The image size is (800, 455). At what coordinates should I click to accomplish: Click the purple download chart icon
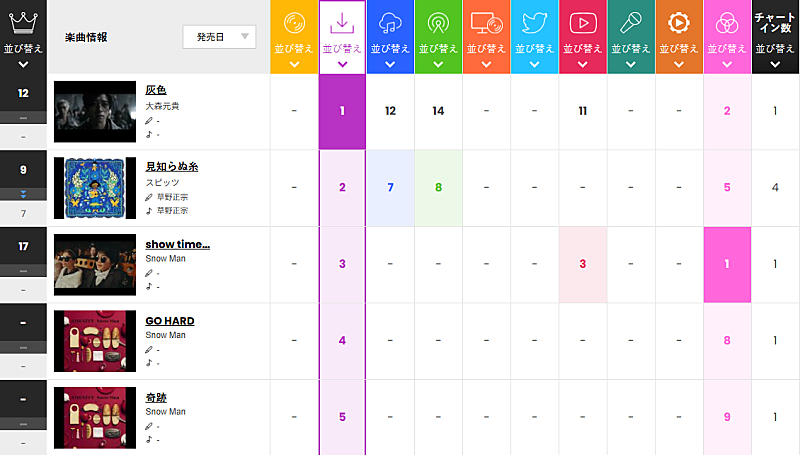click(342, 23)
